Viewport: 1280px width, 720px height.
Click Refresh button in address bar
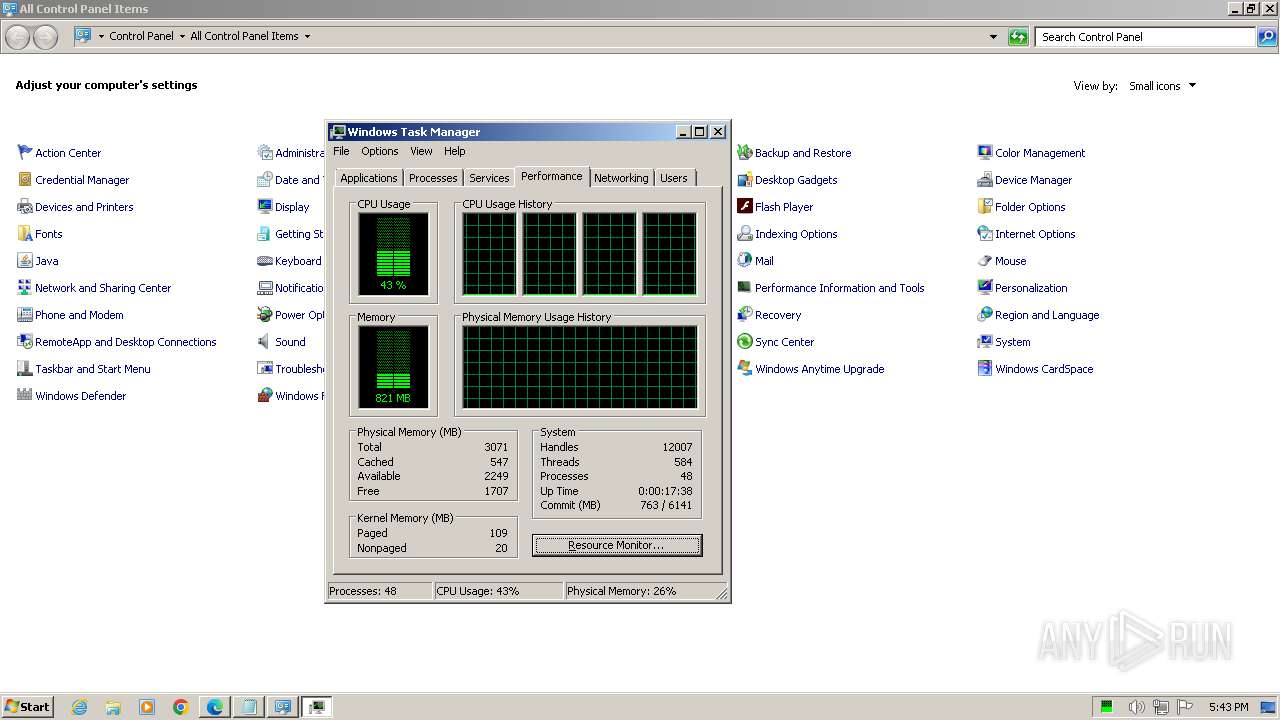click(1018, 36)
